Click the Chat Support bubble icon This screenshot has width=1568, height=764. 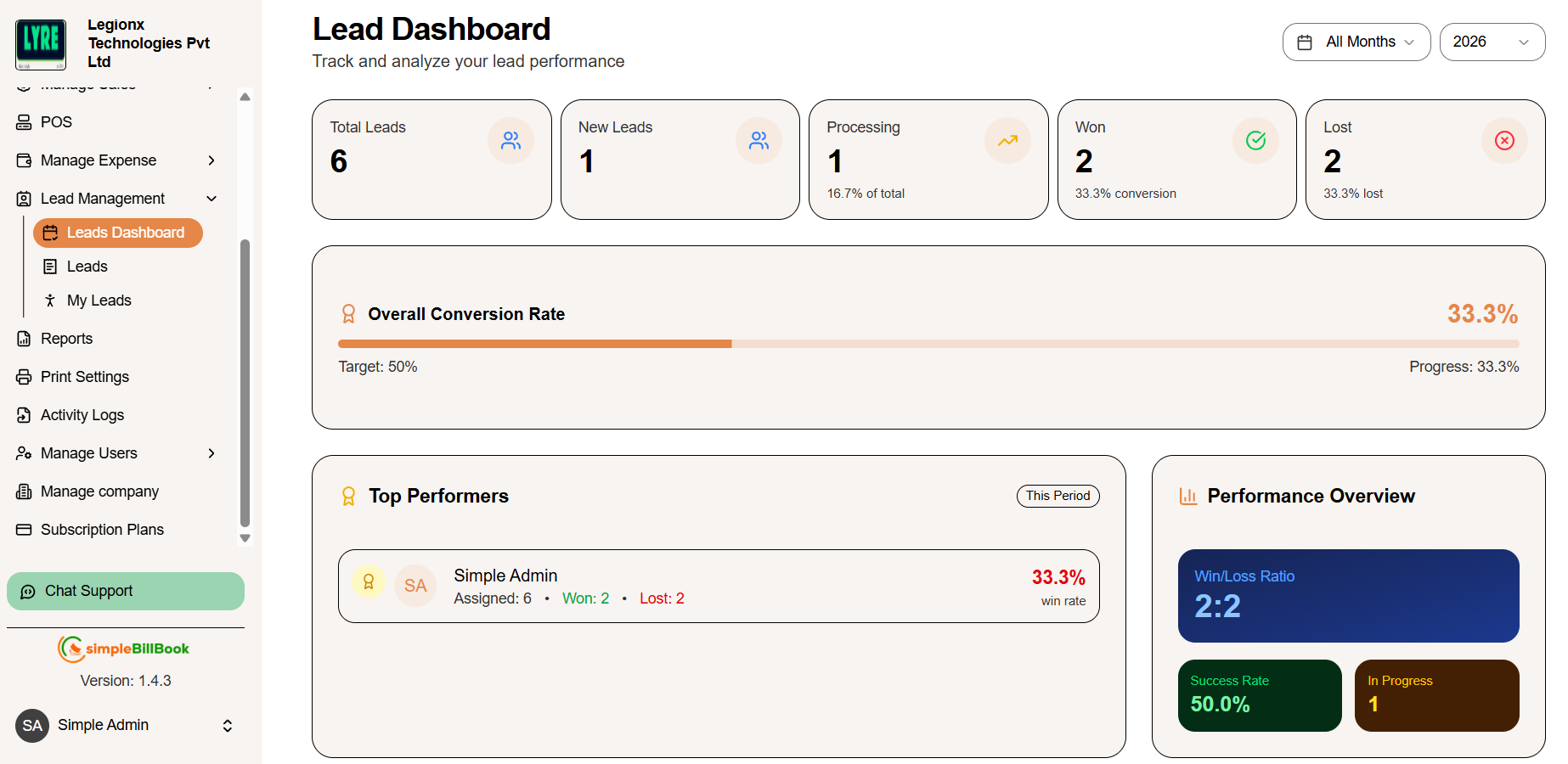pos(28,592)
